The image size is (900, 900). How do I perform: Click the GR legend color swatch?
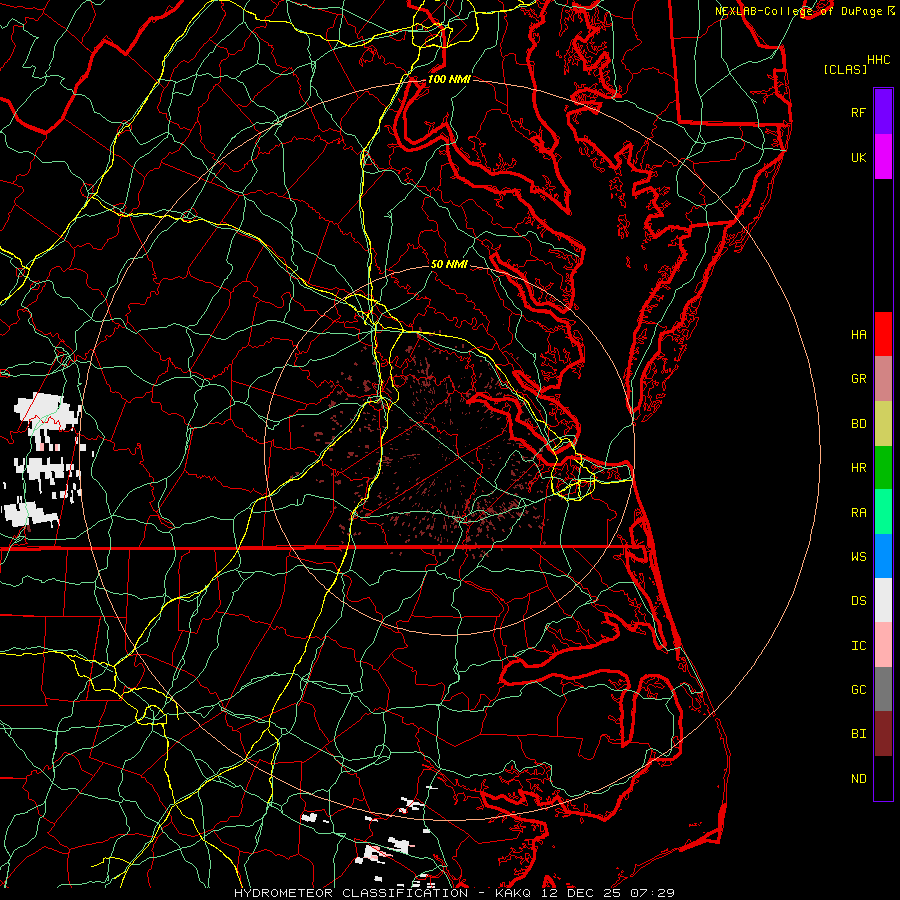click(883, 379)
